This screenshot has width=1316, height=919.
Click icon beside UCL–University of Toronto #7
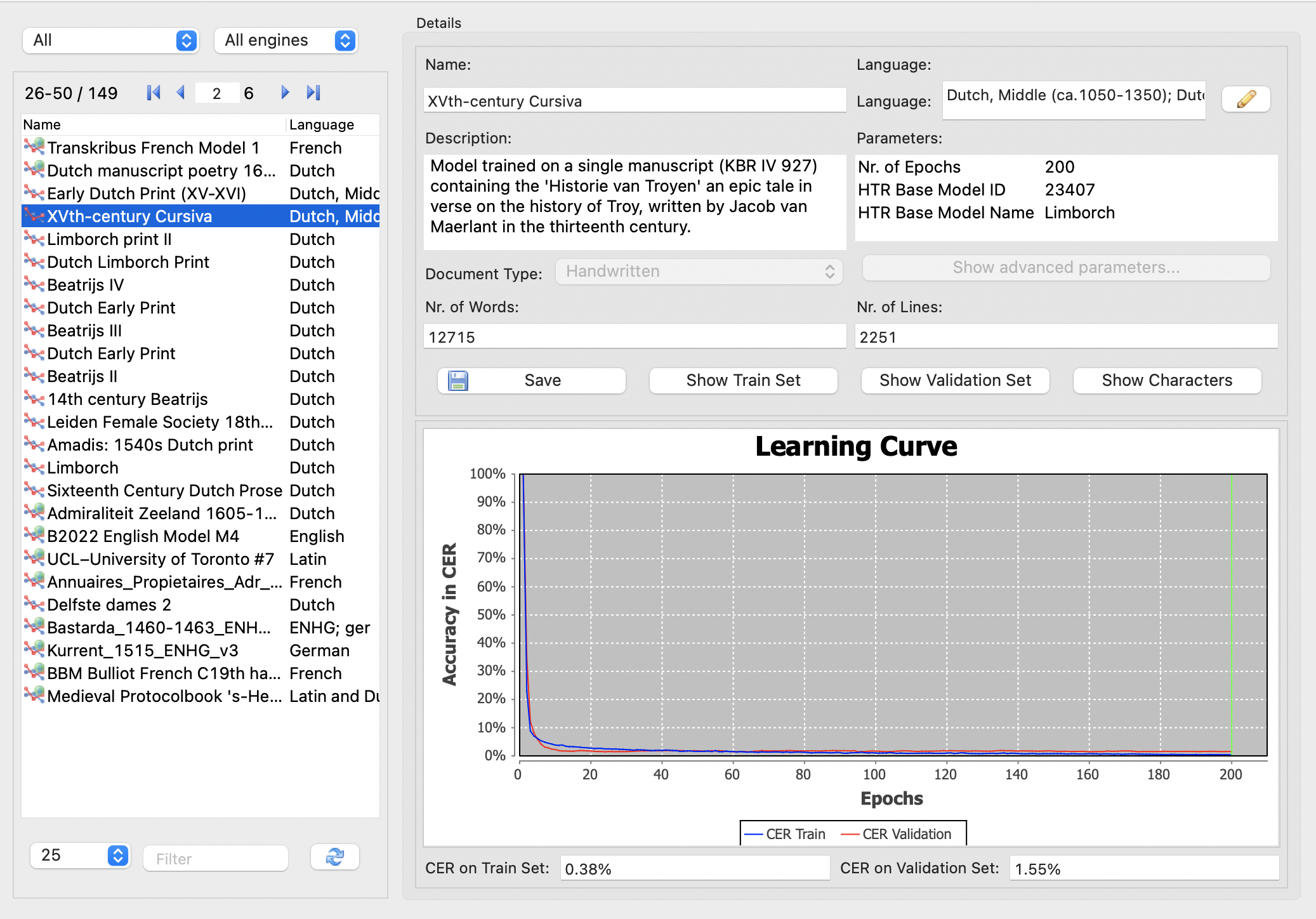pyautogui.click(x=34, y=558)
